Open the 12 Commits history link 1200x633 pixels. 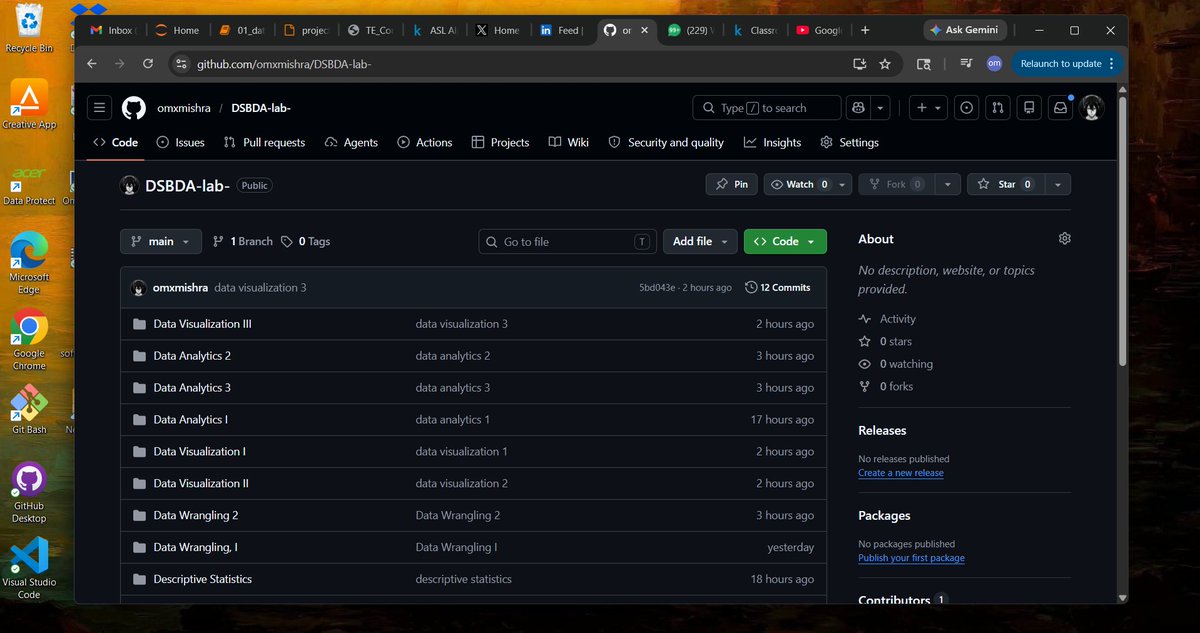[778, 287]
